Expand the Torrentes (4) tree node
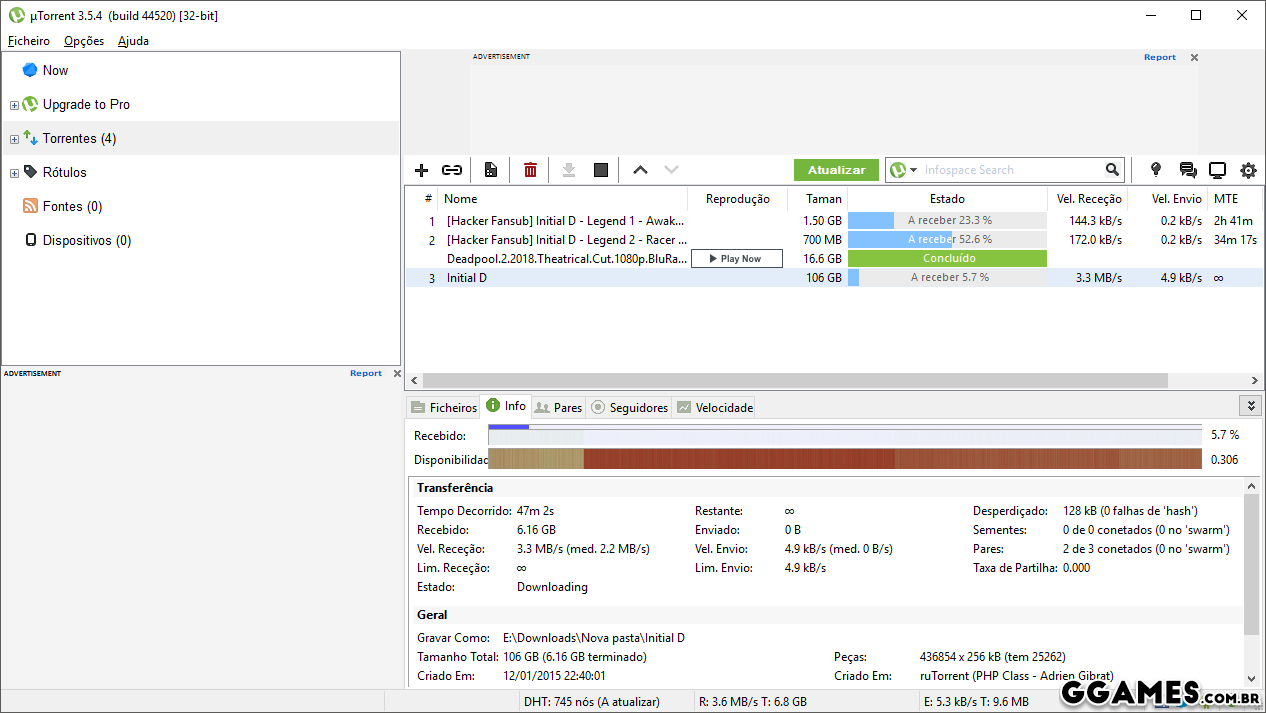The image size is (1266, 713). [x=14, y=139]
